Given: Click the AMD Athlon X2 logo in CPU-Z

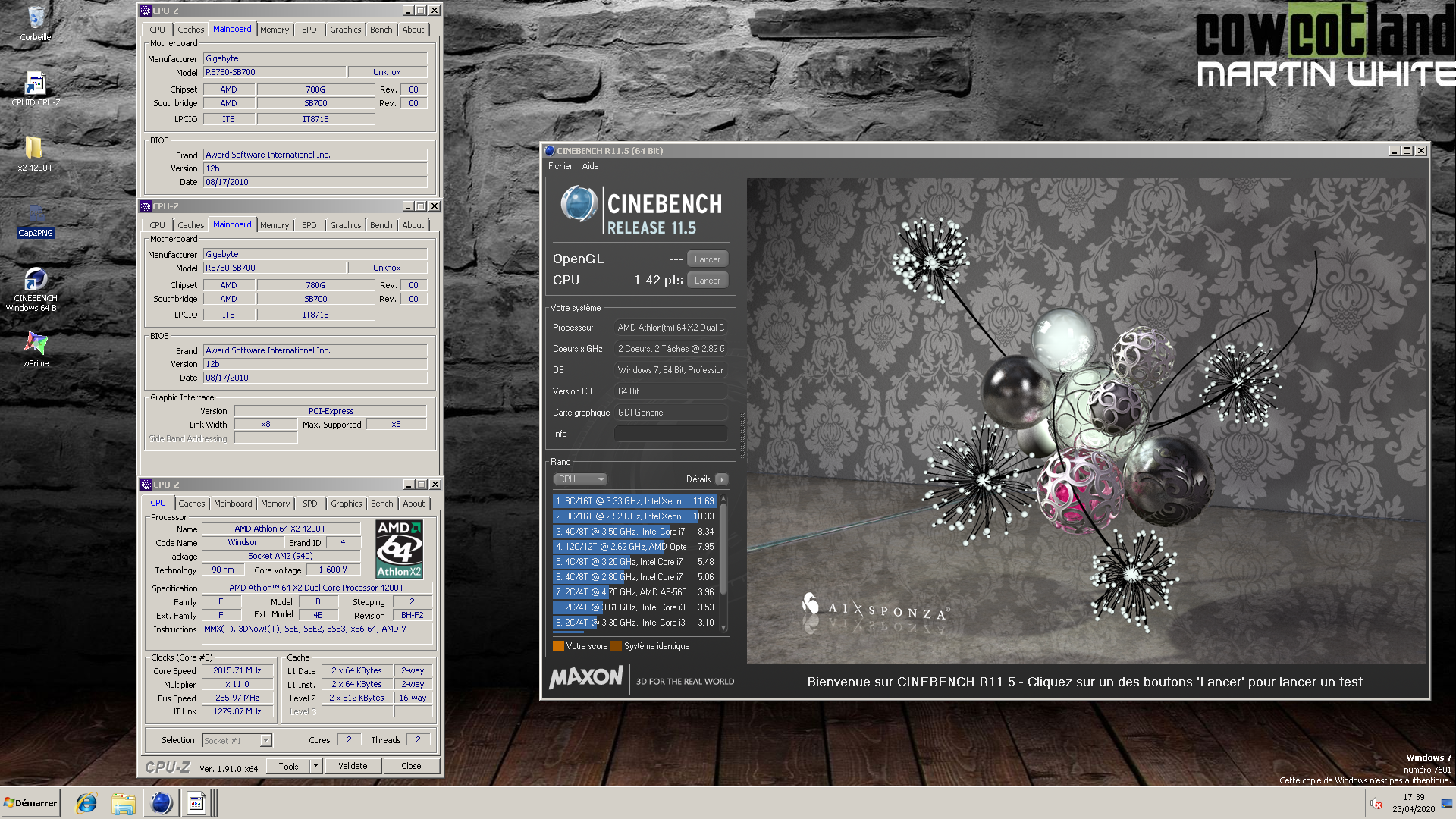Looking at the screenshot, I should point(399,549).
